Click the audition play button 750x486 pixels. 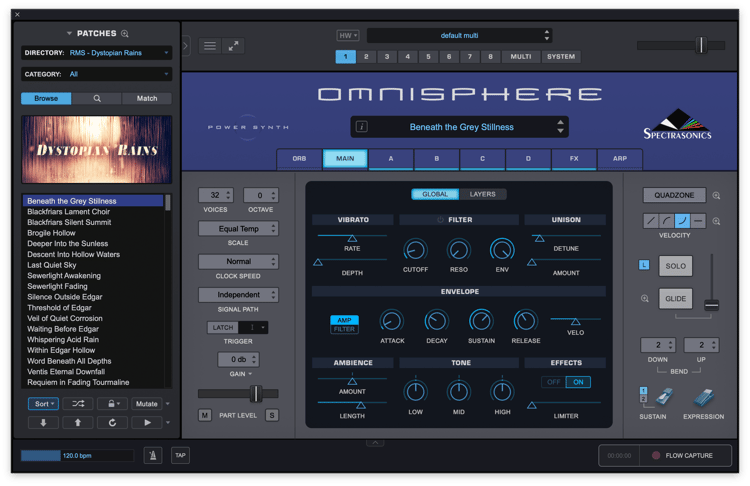pyautogui.click(x=147, y=422)
